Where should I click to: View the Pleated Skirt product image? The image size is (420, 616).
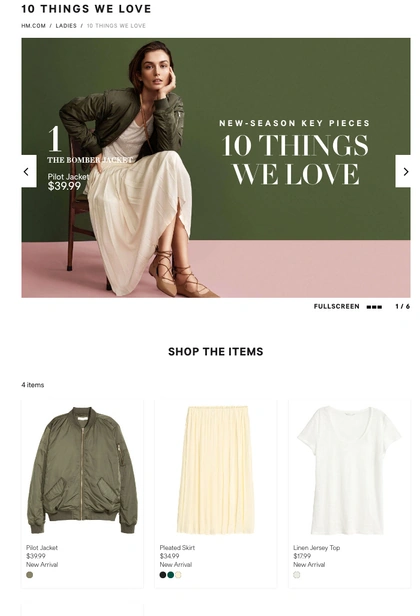click(x=216, y=470)
